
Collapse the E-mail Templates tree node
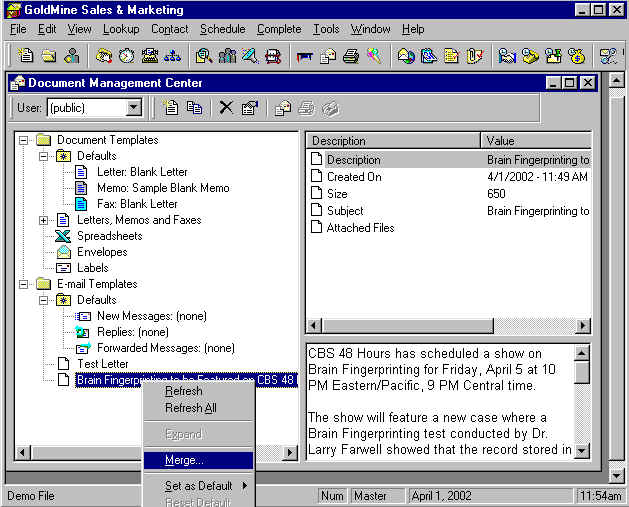click(24, 284)
